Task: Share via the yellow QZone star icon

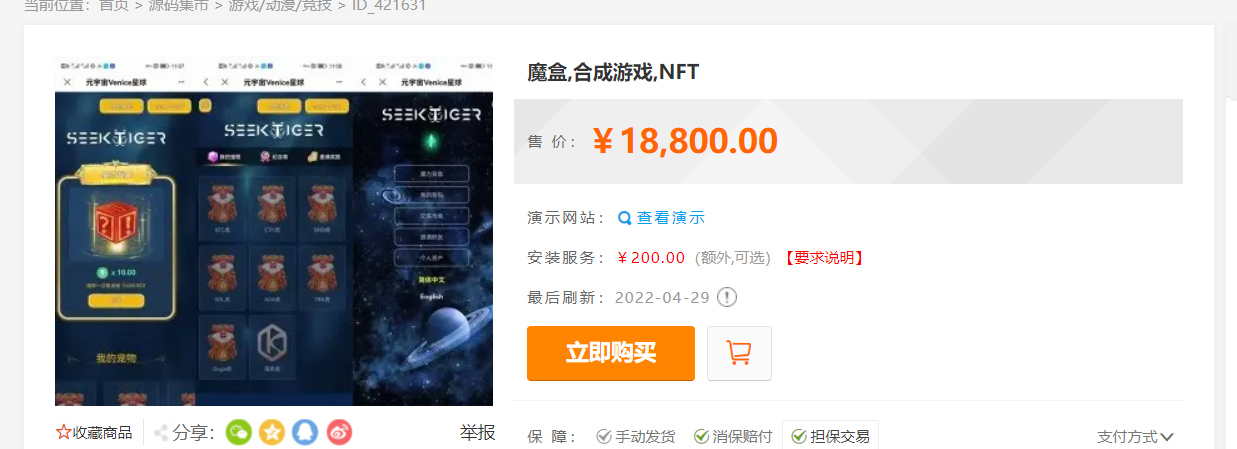Action: 272,433
